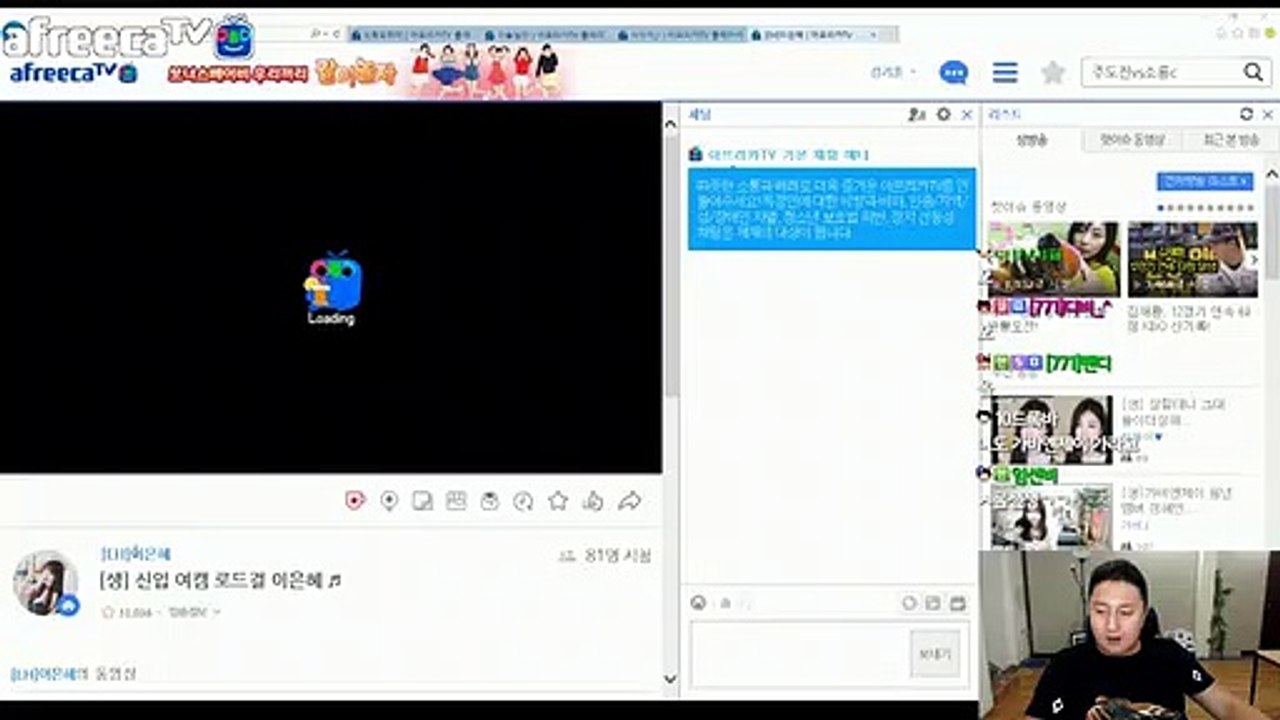Click the share arrow icon under player
The height and width of the screenshot is (720, 1280).
(x=629, y=501)
